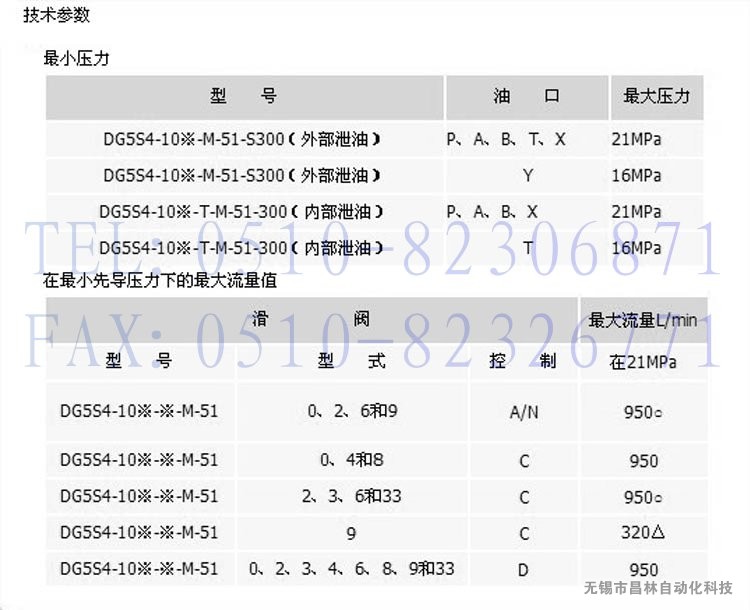This screenshot has width=750, height=610.
Task: Select the 0、2、3、4、6、8、9和33 cell
Action: pos(351,569)
